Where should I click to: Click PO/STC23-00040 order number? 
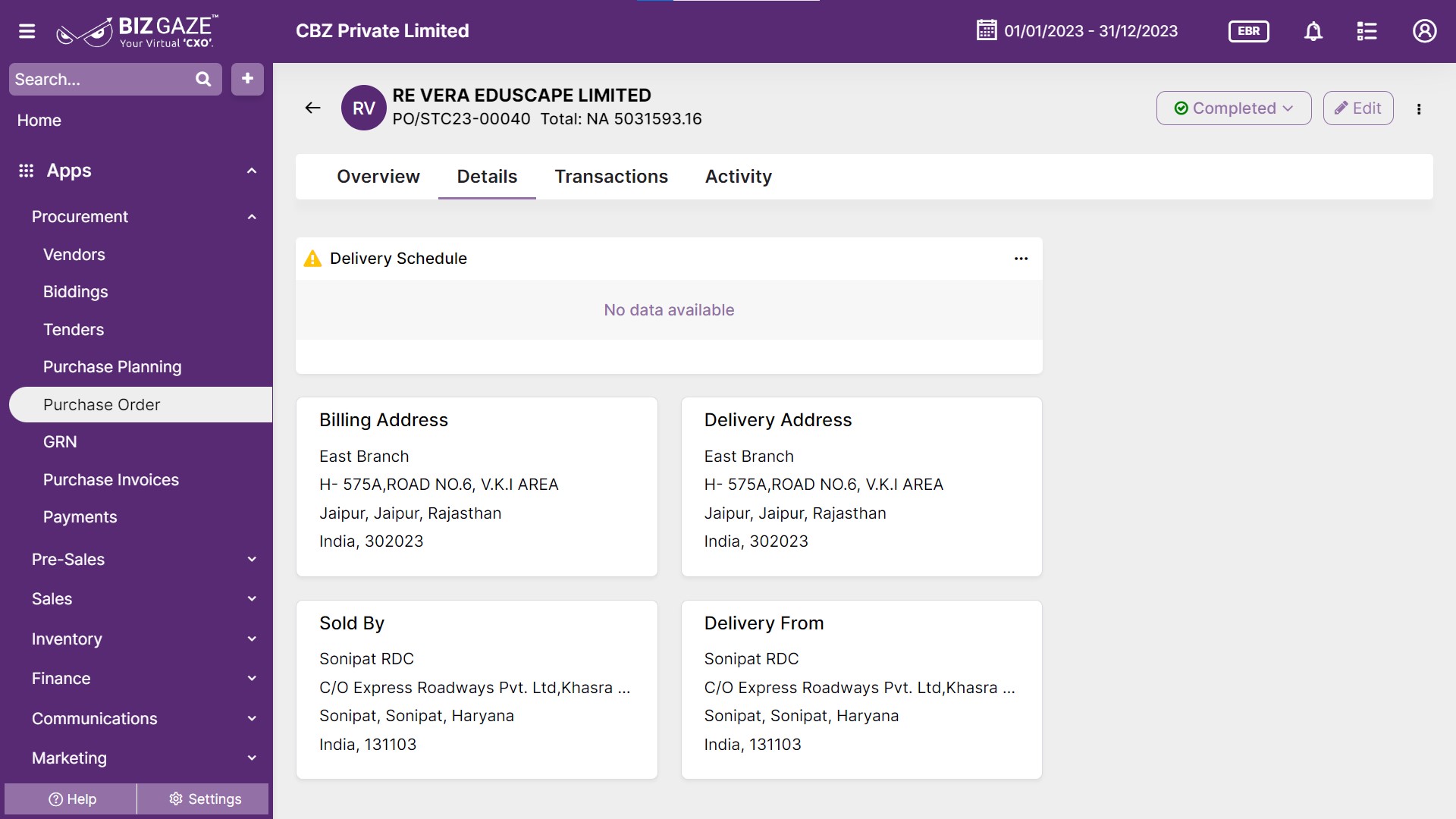click(x=461, y=119)
